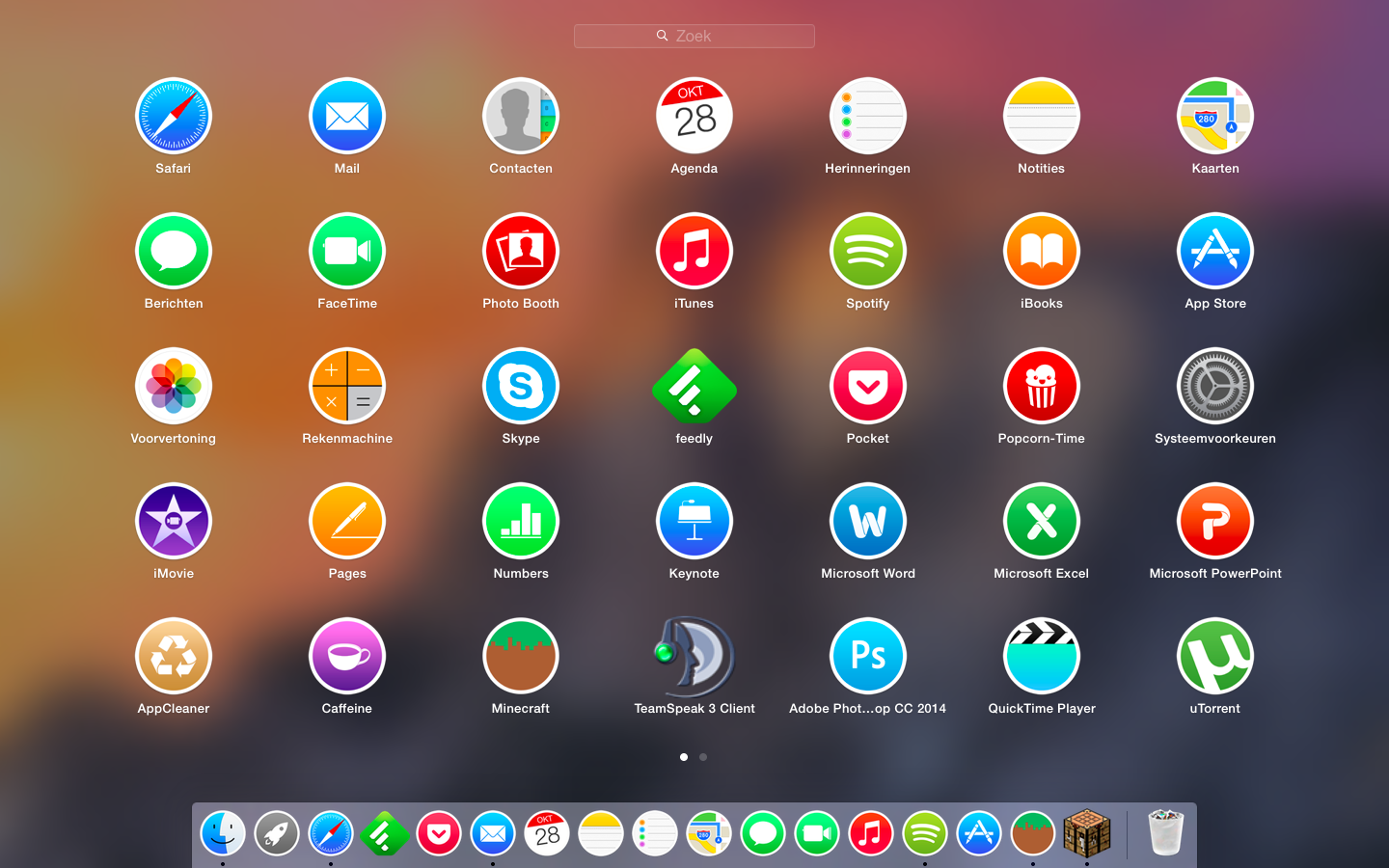Launch the Caffeine app
Viewport: 1389px width, 868px height.
(x=347, y=656)
